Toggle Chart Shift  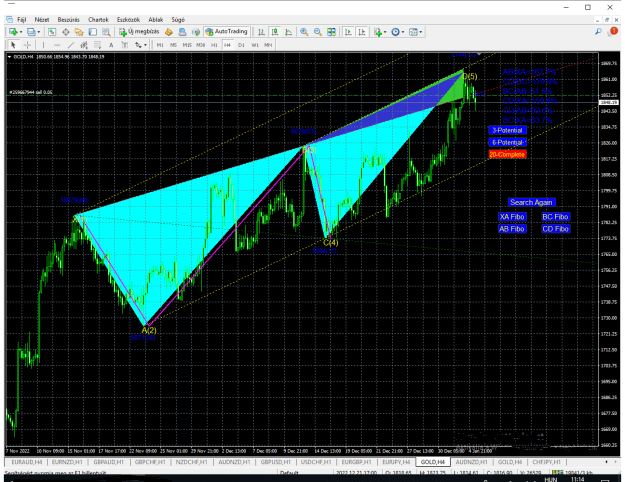click(x=362, y=32)
